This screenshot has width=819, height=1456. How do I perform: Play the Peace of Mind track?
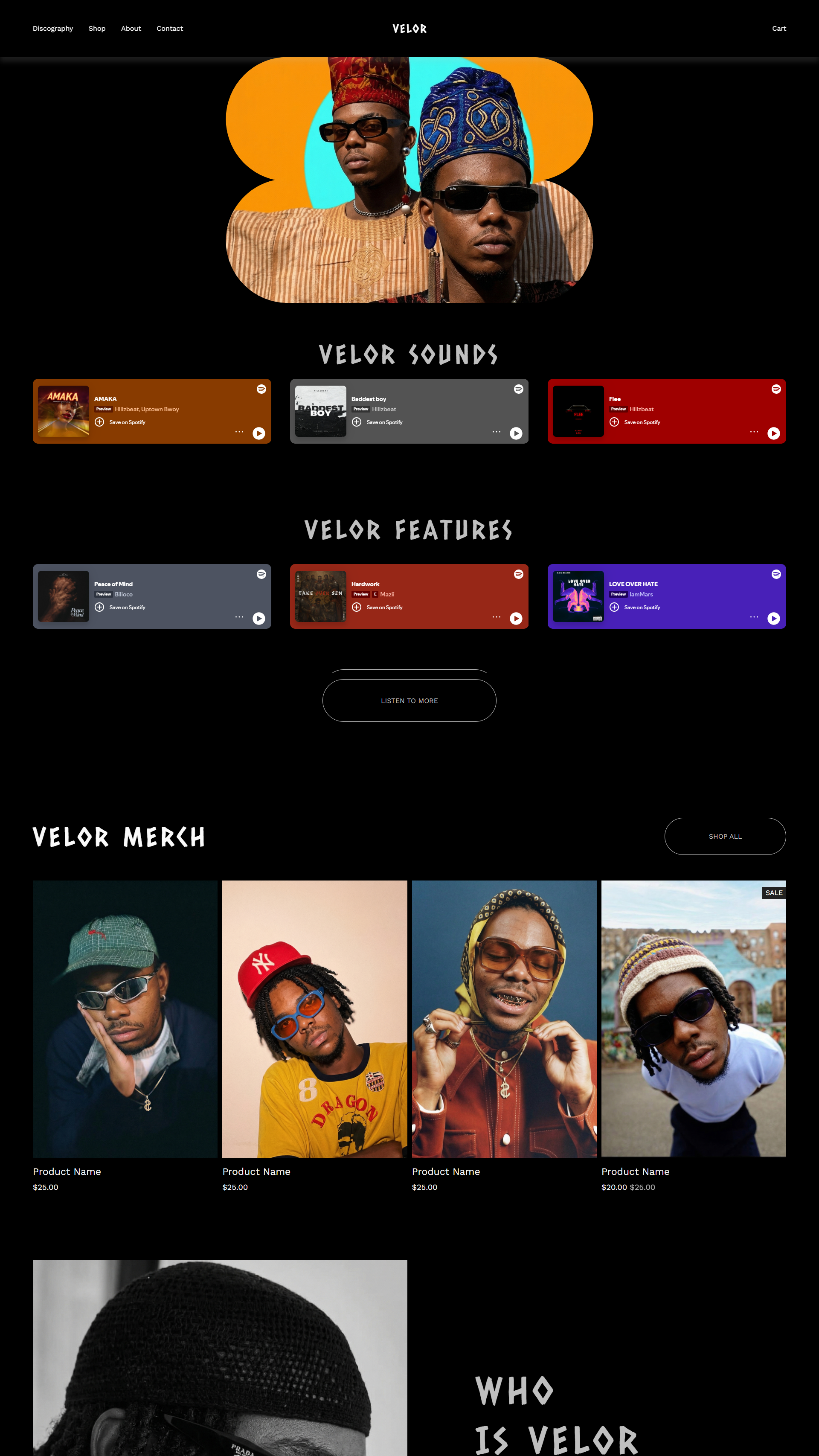[259, 618]
